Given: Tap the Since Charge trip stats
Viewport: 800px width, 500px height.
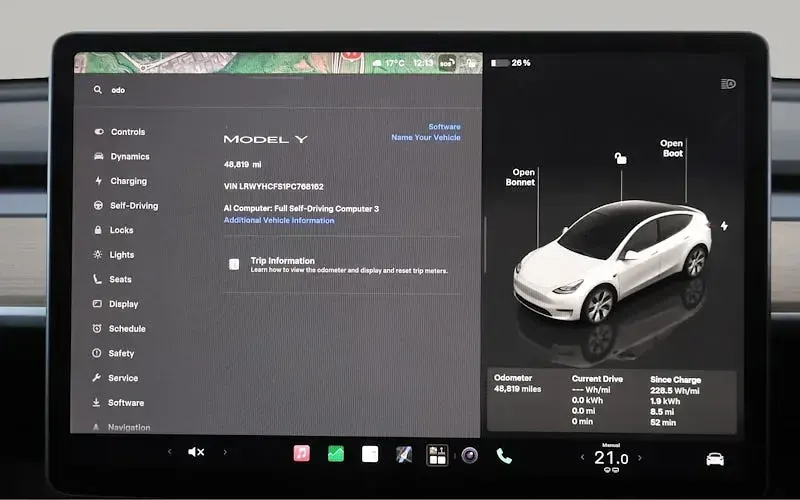Looking at the screenshot, I should [675, 401].
